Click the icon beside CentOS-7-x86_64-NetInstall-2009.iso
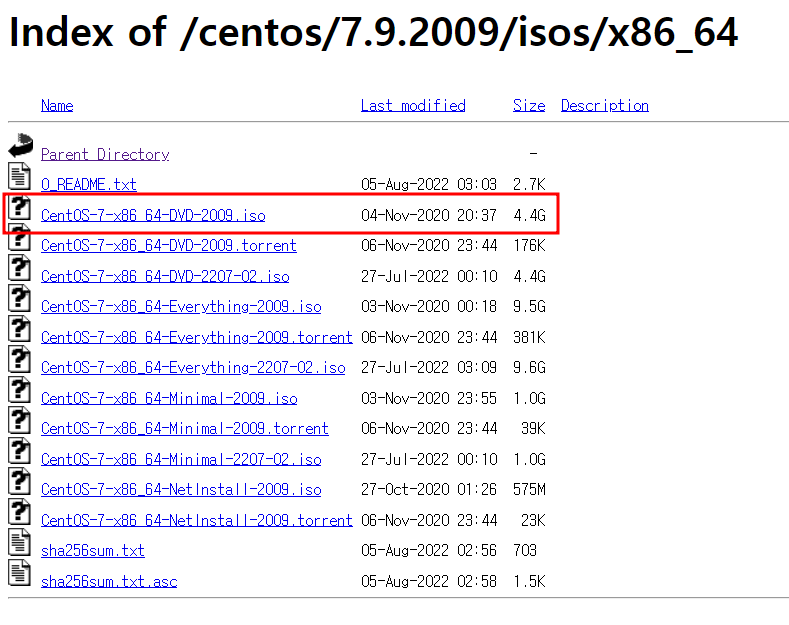Screen dimensions: 789x625 [x=19, y=481]
